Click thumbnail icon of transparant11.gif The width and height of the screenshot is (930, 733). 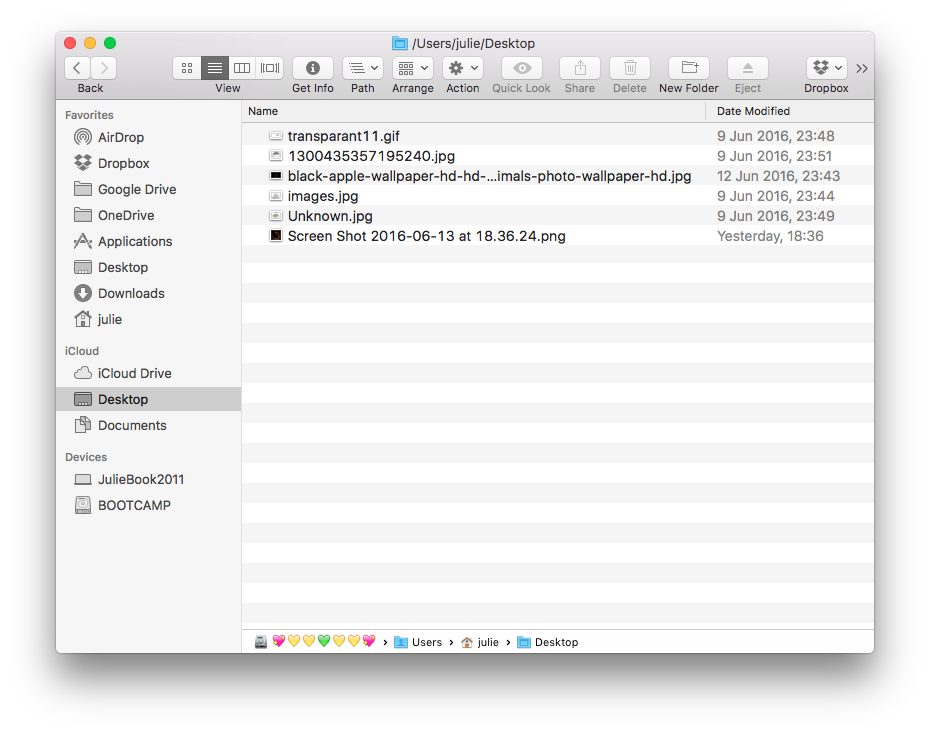pos(276,136)
